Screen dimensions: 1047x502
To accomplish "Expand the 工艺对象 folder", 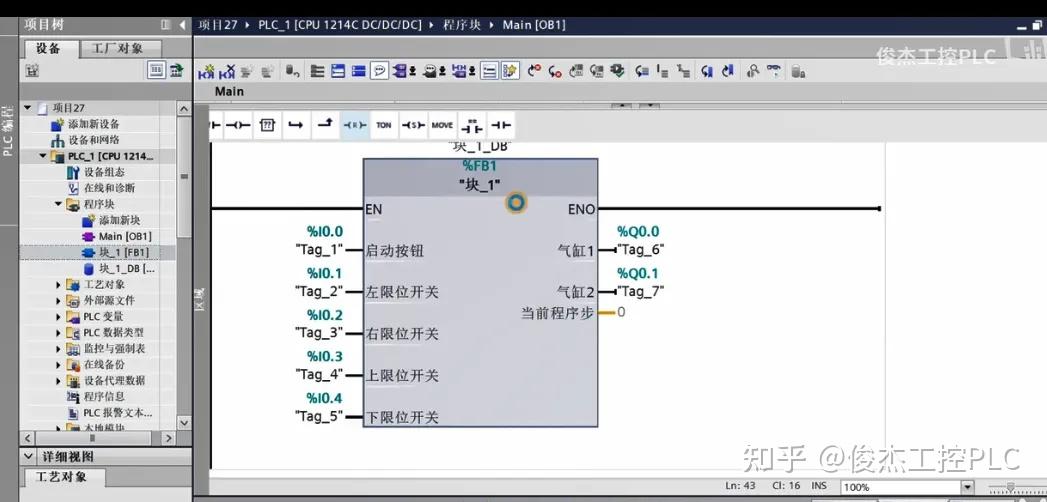I will click(59, 284).
